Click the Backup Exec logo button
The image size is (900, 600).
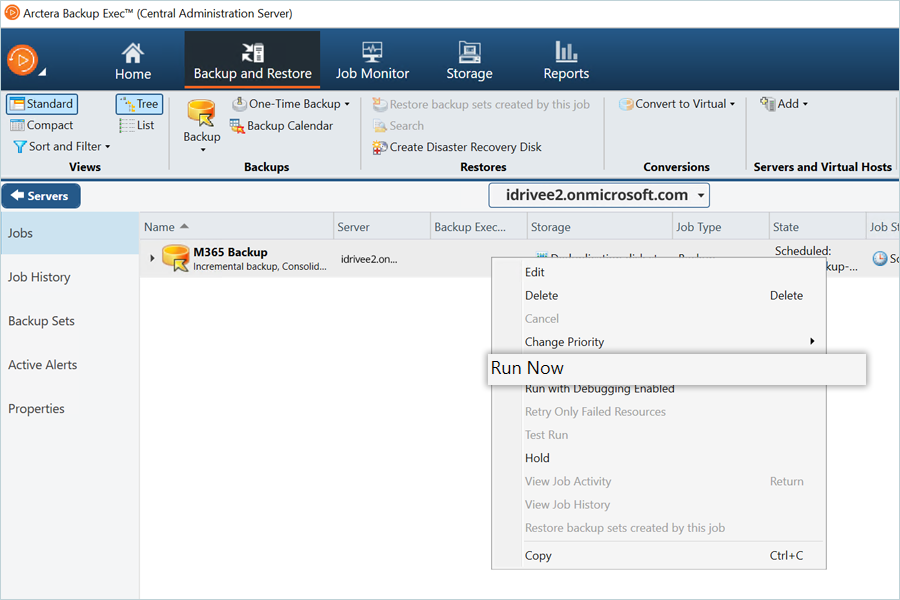point(22,61)
